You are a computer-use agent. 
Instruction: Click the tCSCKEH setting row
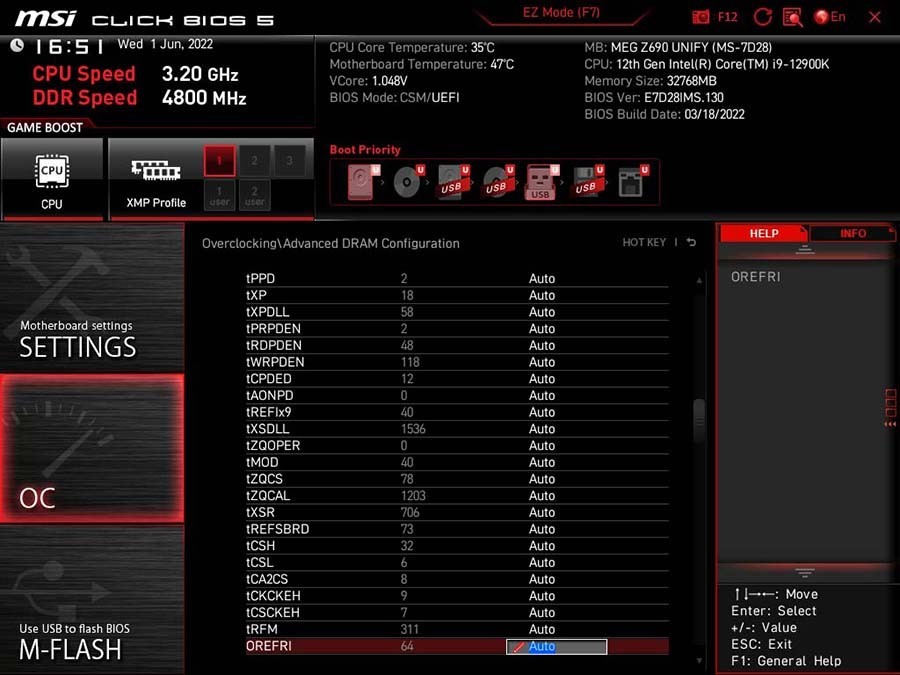(x=457, y=612)
